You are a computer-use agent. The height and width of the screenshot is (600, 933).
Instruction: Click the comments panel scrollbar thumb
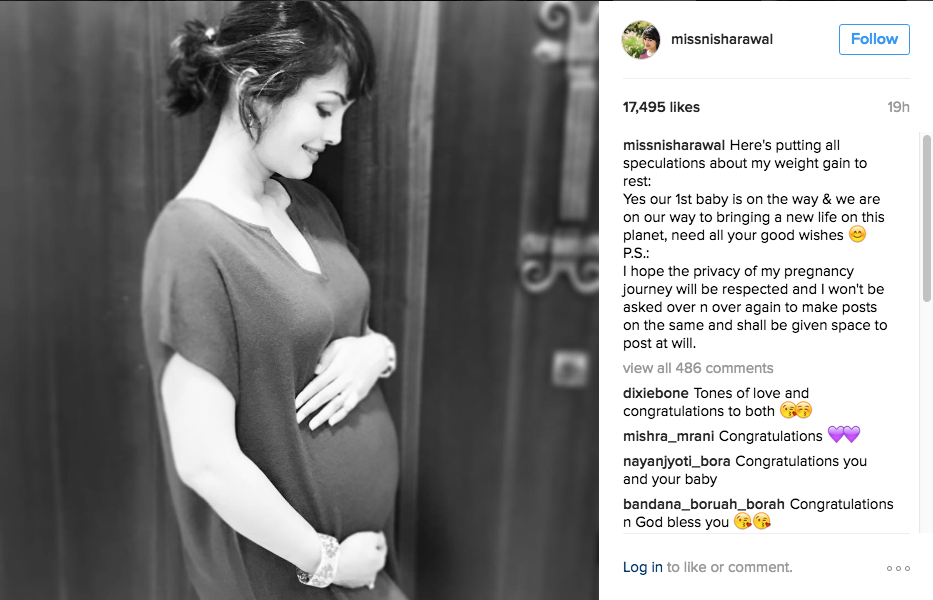[926, 218]
